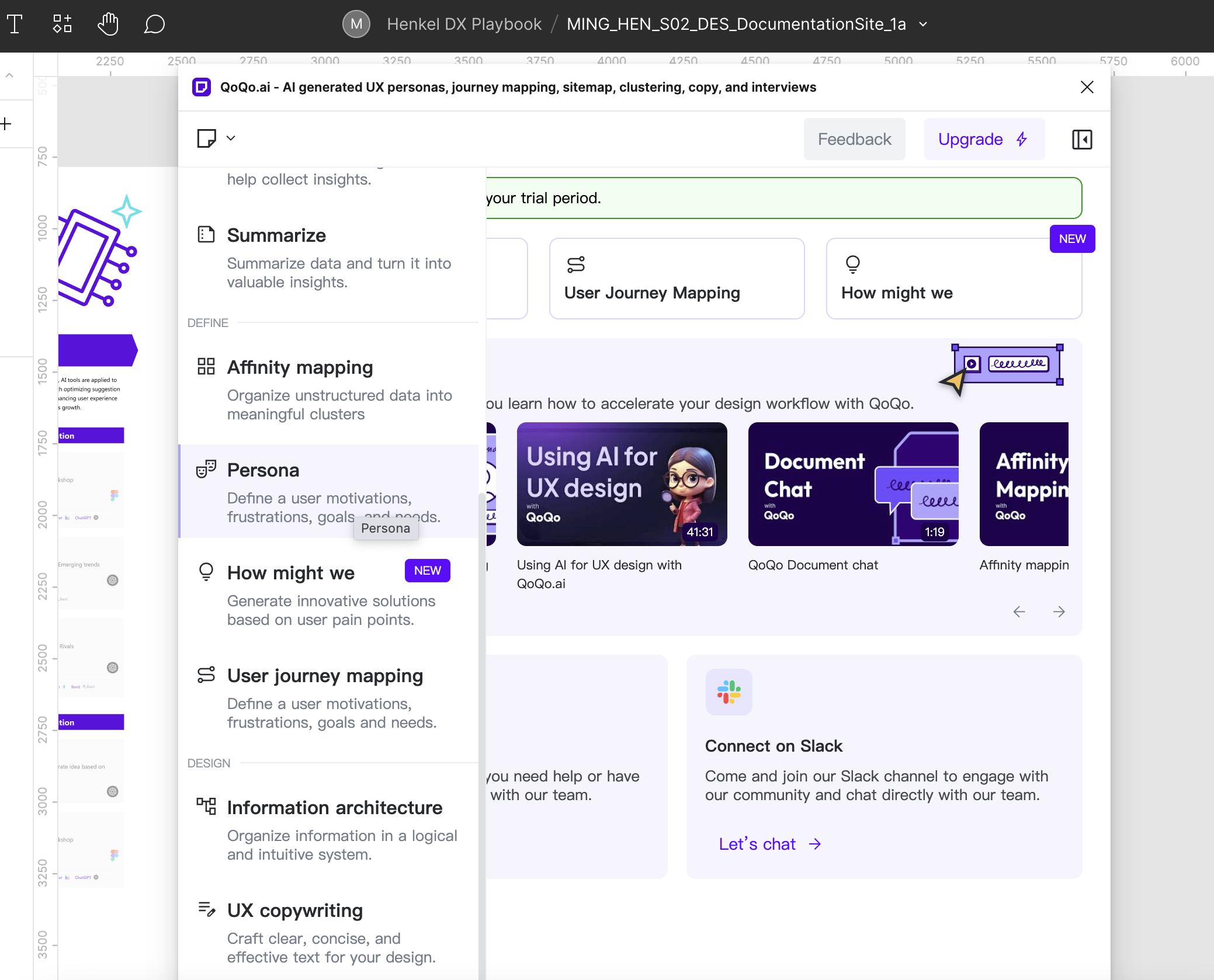Toggle the QoQo sidebar panel icon

[x=1082, y=140]
